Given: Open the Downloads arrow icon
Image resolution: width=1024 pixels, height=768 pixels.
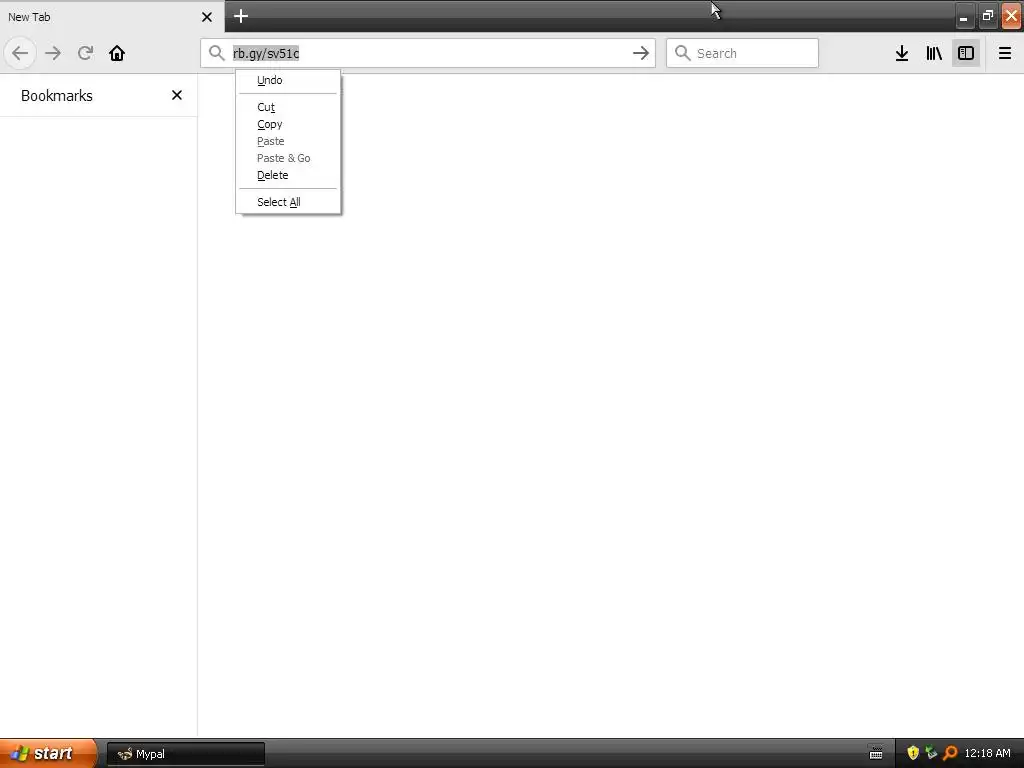Looking at the screenshot, I should (x=902, y=53).
